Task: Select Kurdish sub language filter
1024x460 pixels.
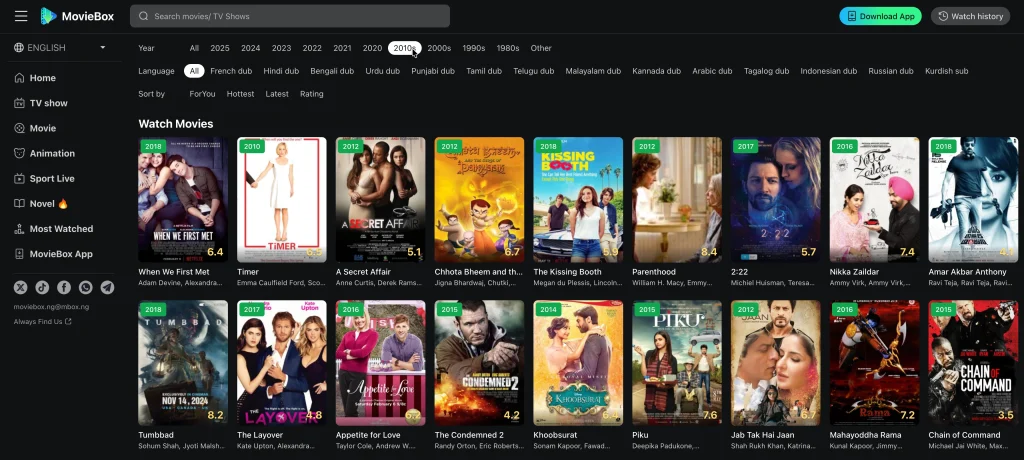Action: coord(947,71)
